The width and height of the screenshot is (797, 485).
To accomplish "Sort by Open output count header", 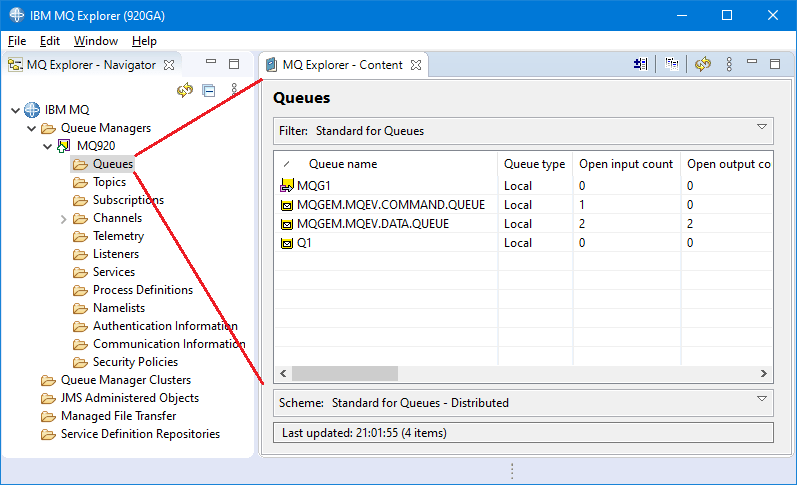I will pyautogui.click(x=728, y=164).
